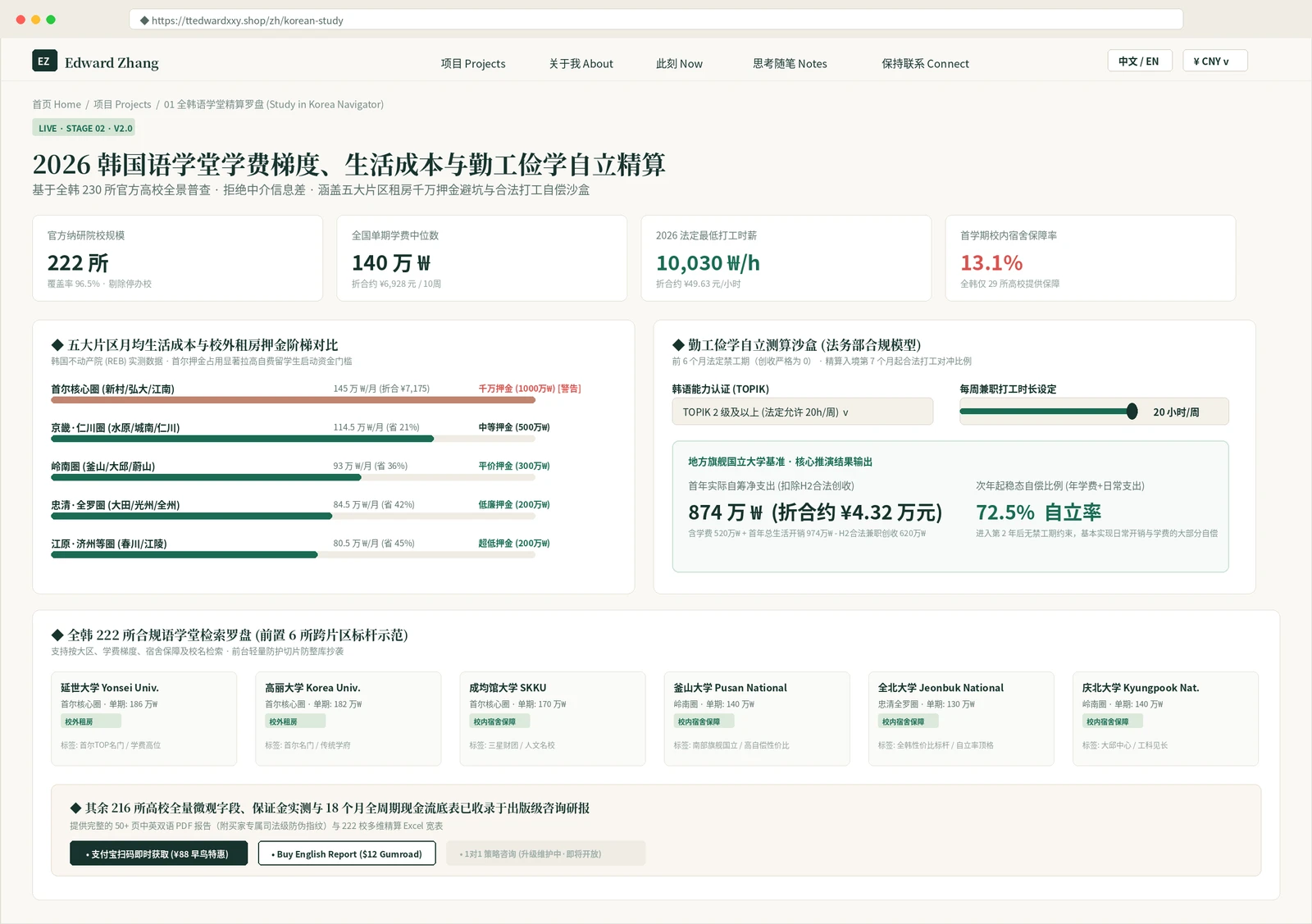The width and height of the screenshot is (1312, 924).
Task: Open the 庆北大学 Kyungpook Nat. card
Action: pyautogui.click(x=1165, y=718)
